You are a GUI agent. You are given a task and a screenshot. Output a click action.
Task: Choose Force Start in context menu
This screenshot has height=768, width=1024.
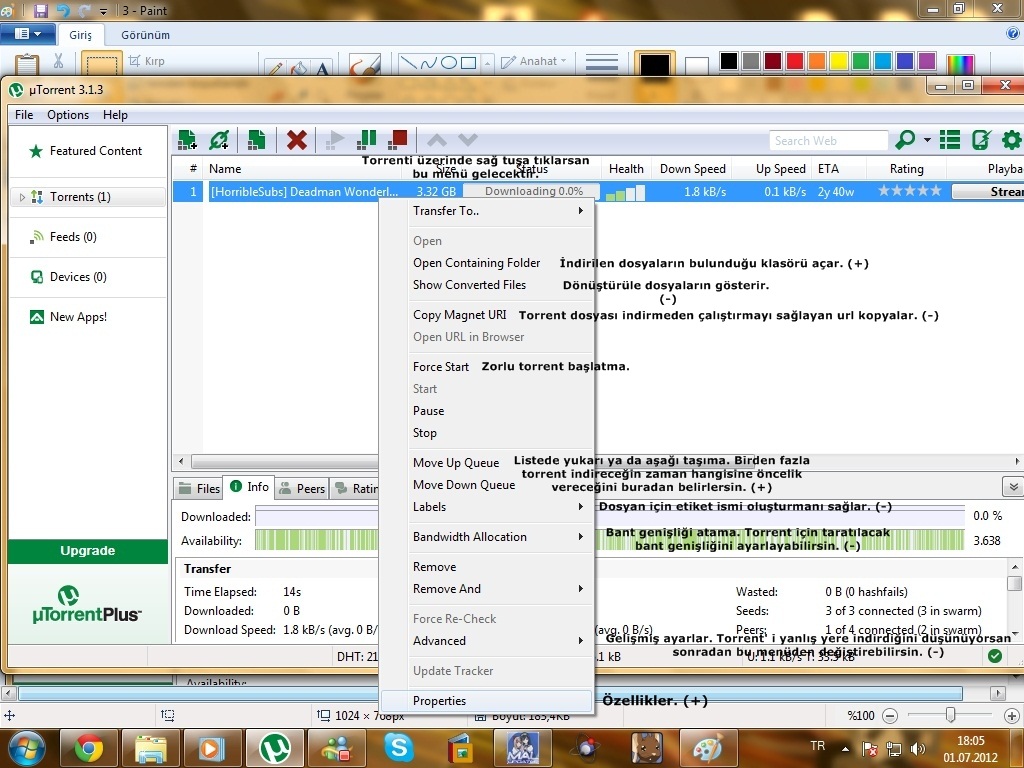(x=441, y=367)
